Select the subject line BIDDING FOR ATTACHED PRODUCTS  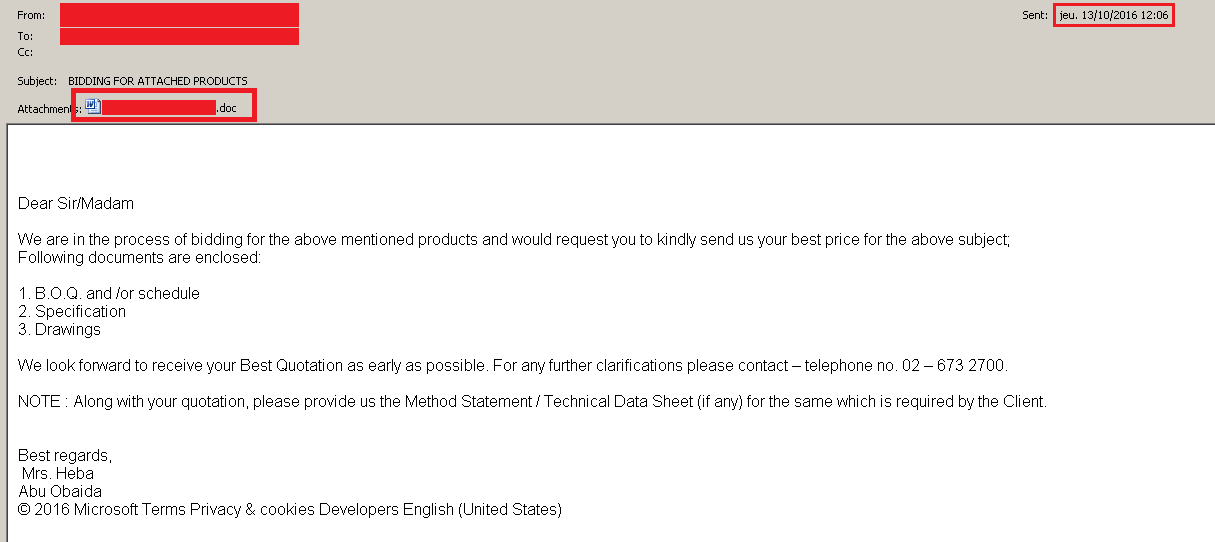pos(158,81)
